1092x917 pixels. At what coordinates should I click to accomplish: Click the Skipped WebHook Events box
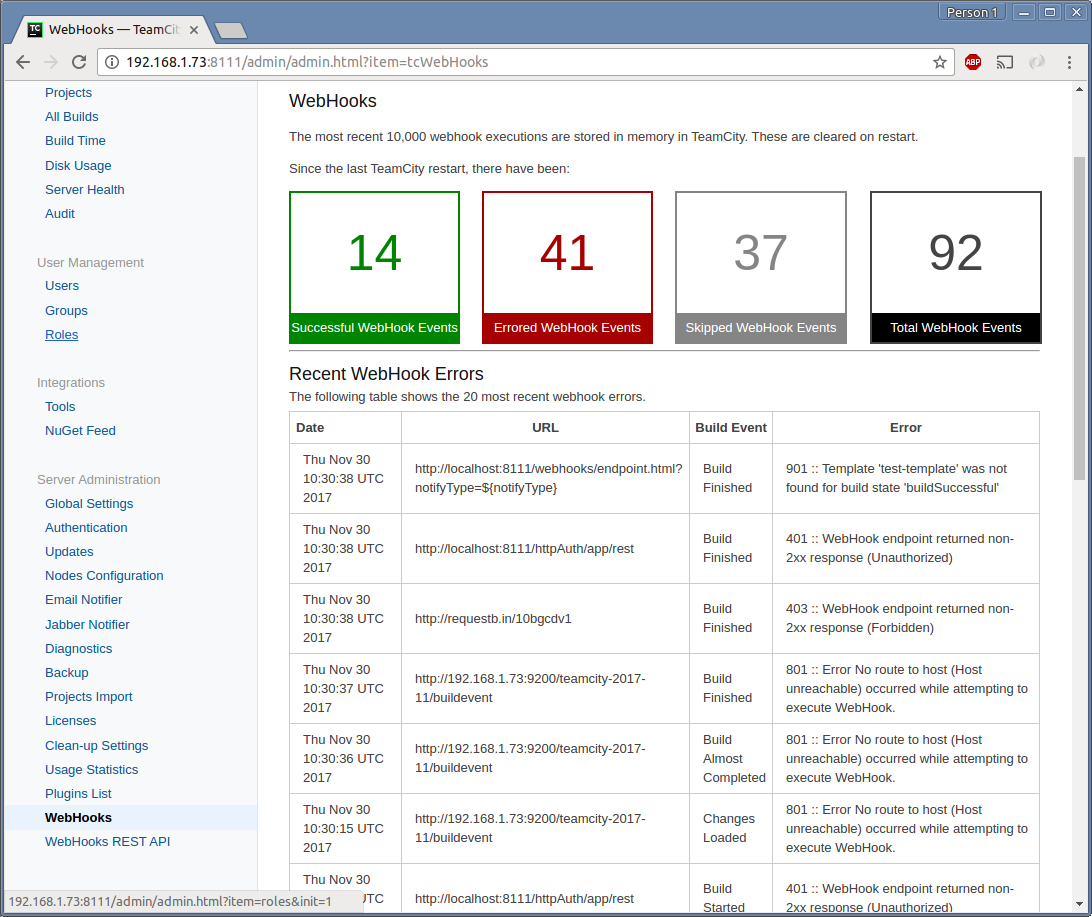coord(760,267)
